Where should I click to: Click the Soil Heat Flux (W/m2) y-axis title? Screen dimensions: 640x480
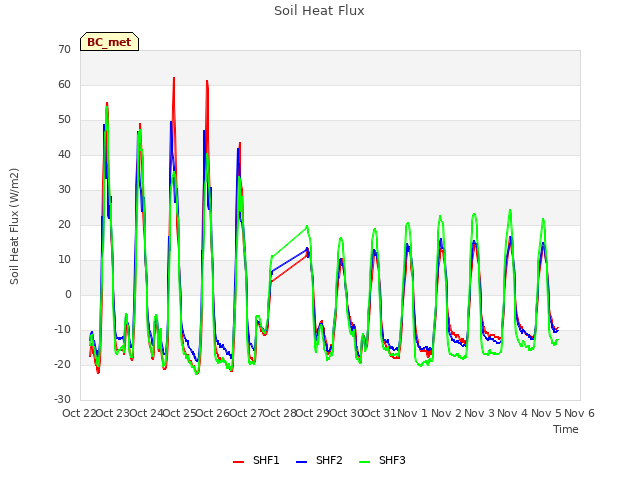pos(14,226)
